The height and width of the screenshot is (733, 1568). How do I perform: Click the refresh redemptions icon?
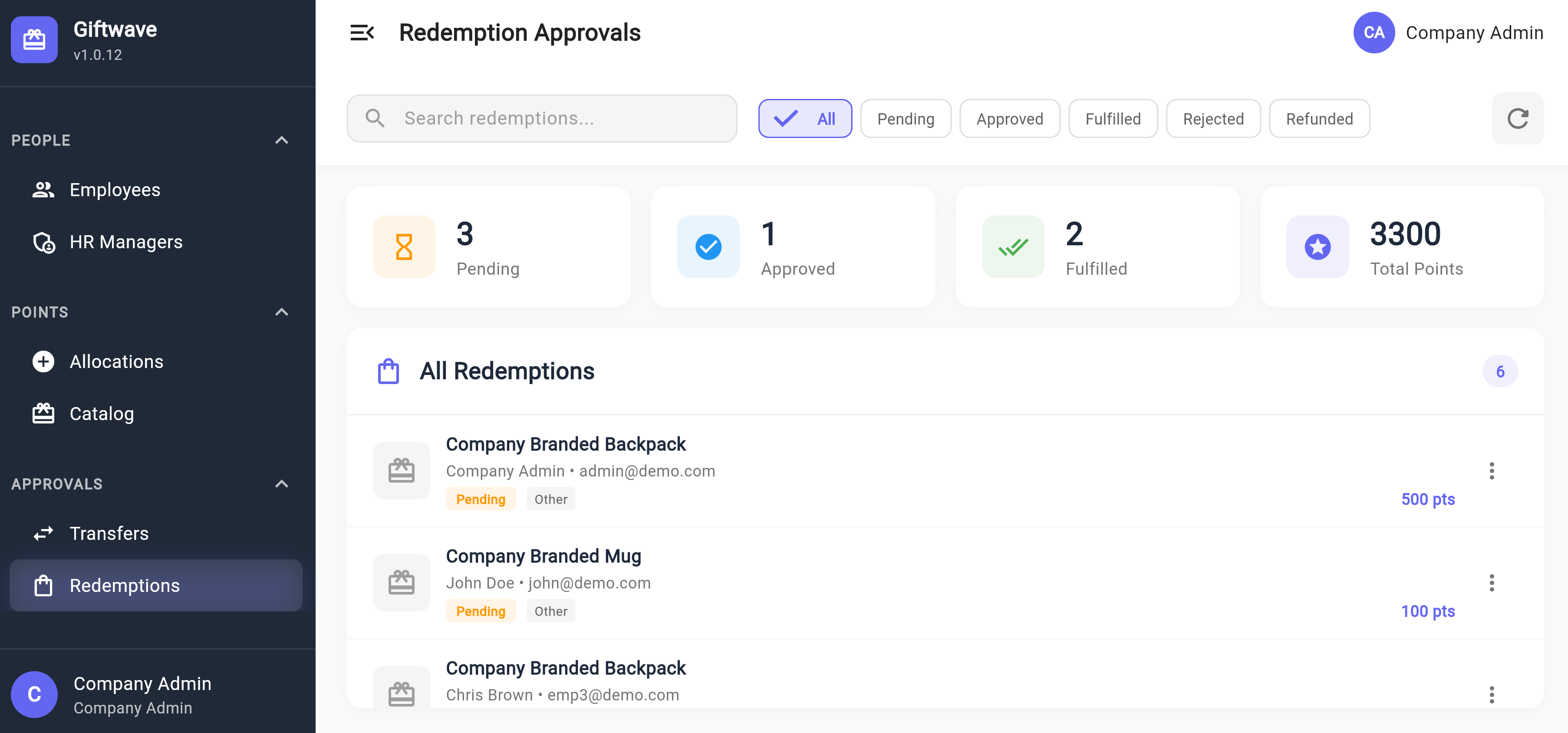click(x=1518, y=118)
